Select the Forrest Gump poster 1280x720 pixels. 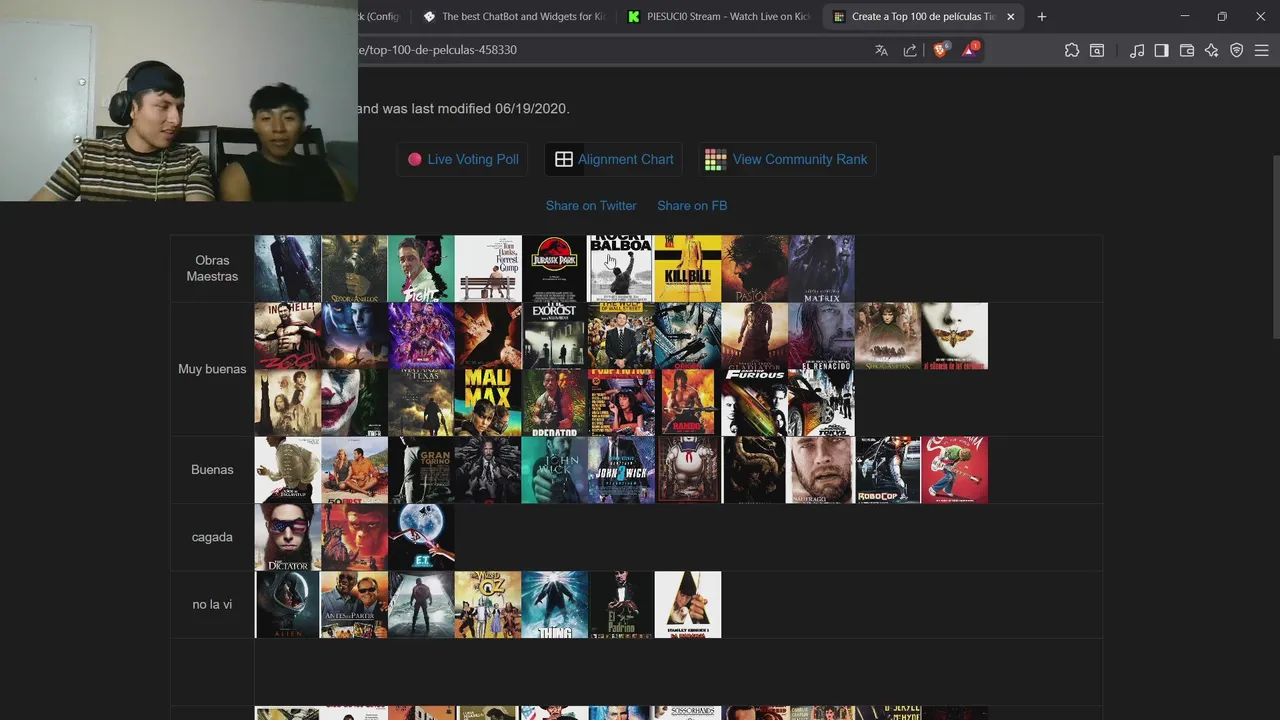[x=488, y=268]
